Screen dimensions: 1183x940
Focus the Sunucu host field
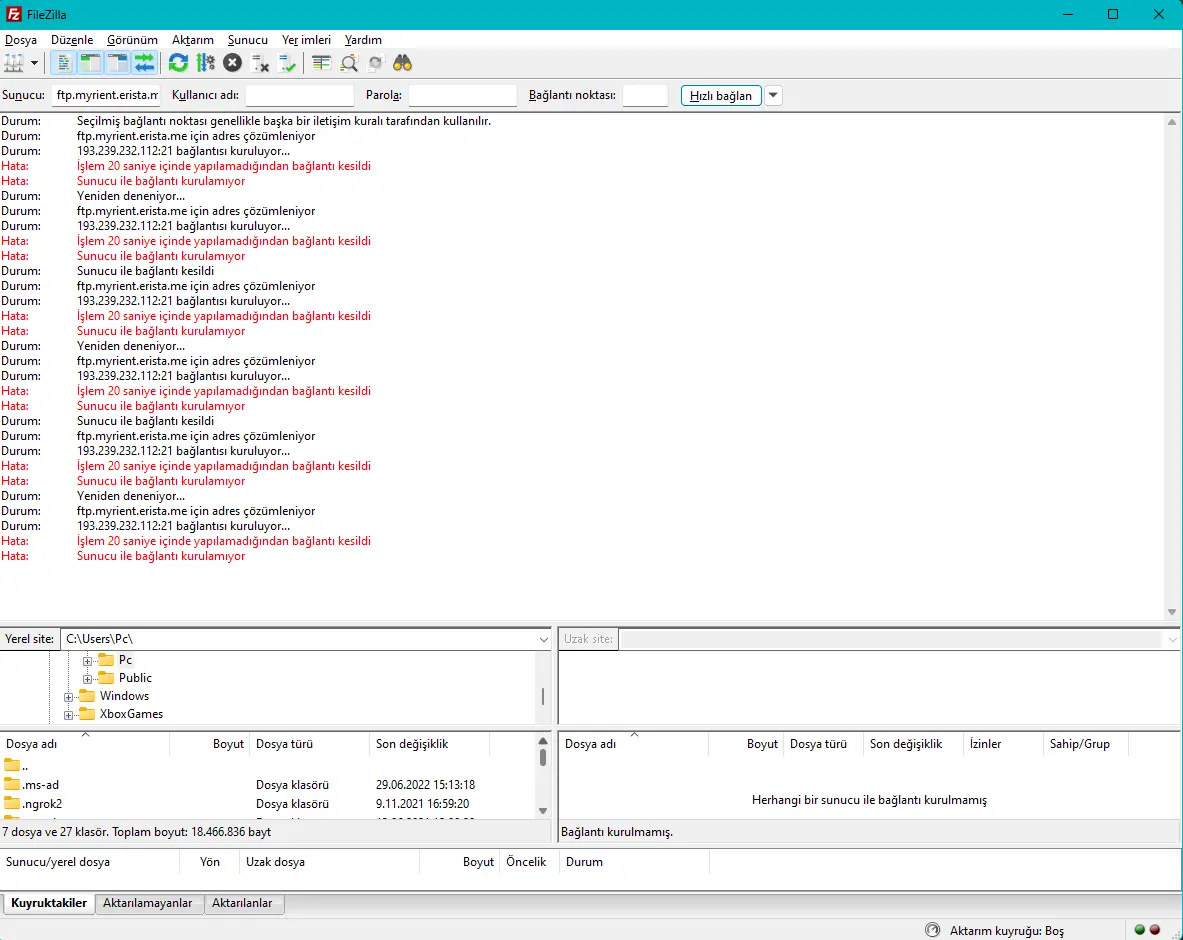pyautogui.click(x=106, y=95)
